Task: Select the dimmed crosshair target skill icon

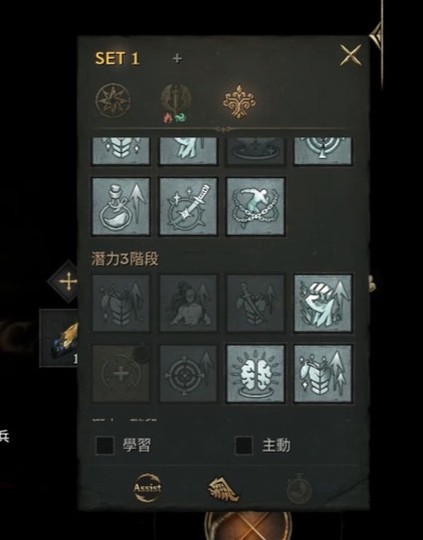Action: (188, 373)
